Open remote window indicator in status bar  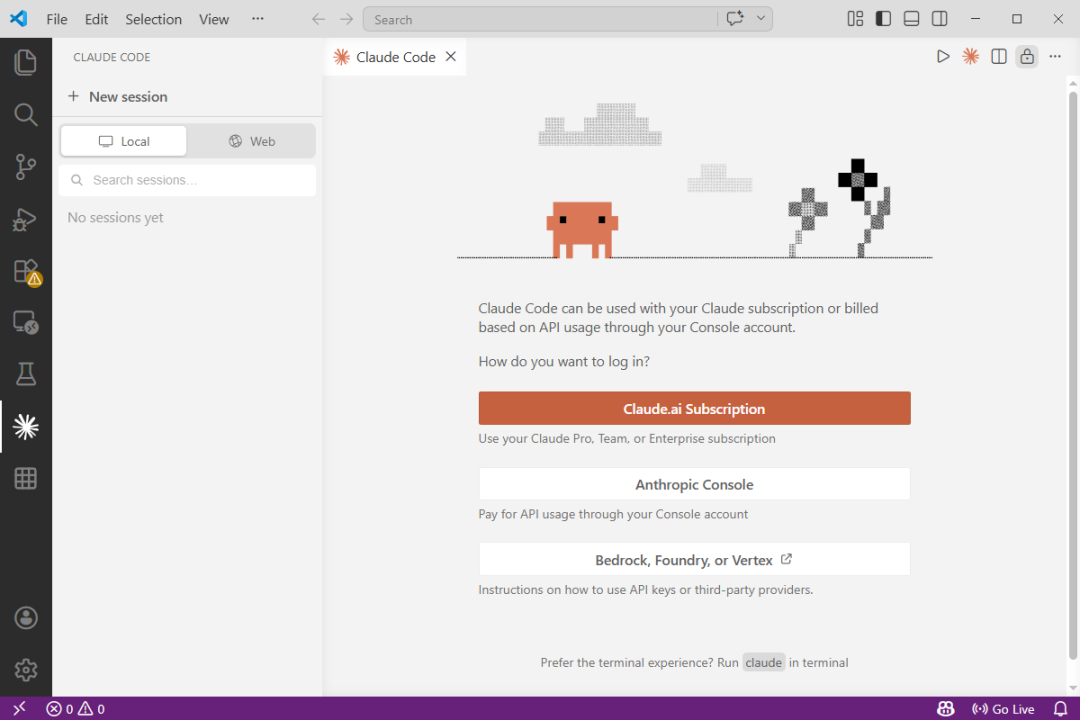click(19, 708)
